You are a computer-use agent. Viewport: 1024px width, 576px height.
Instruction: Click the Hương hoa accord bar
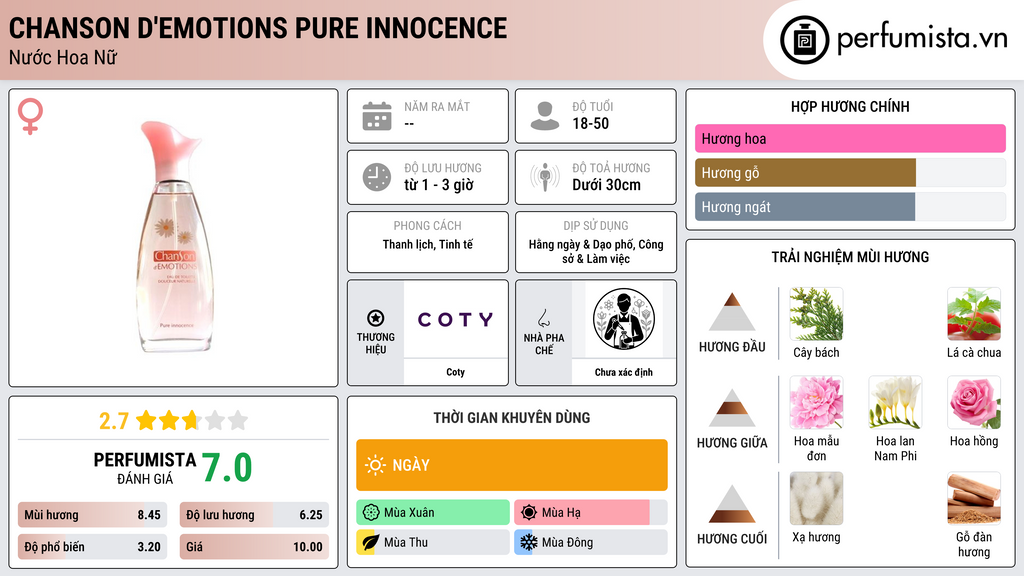pos(850,138)
